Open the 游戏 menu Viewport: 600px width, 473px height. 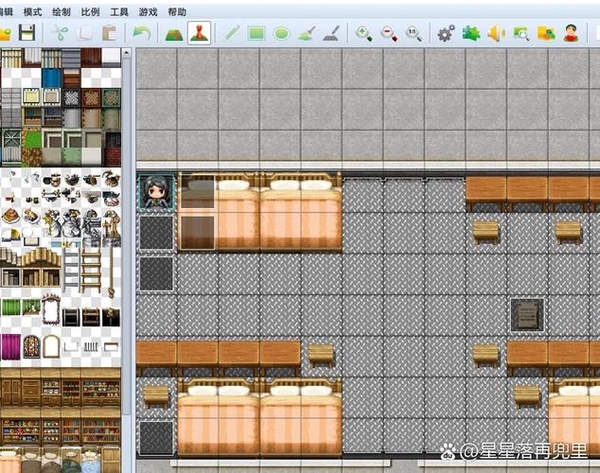pyautogui.click(x=148, y=12)
